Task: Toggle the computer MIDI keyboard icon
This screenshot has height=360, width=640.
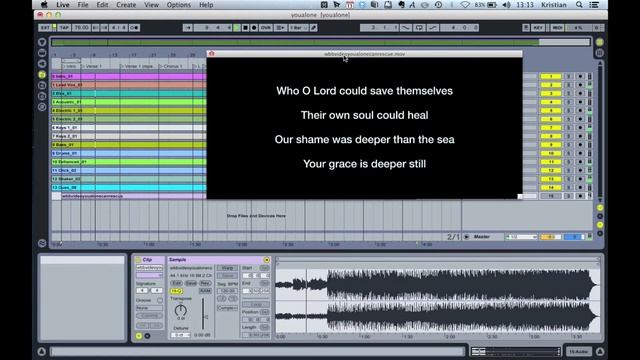Action: coord(526,28)
